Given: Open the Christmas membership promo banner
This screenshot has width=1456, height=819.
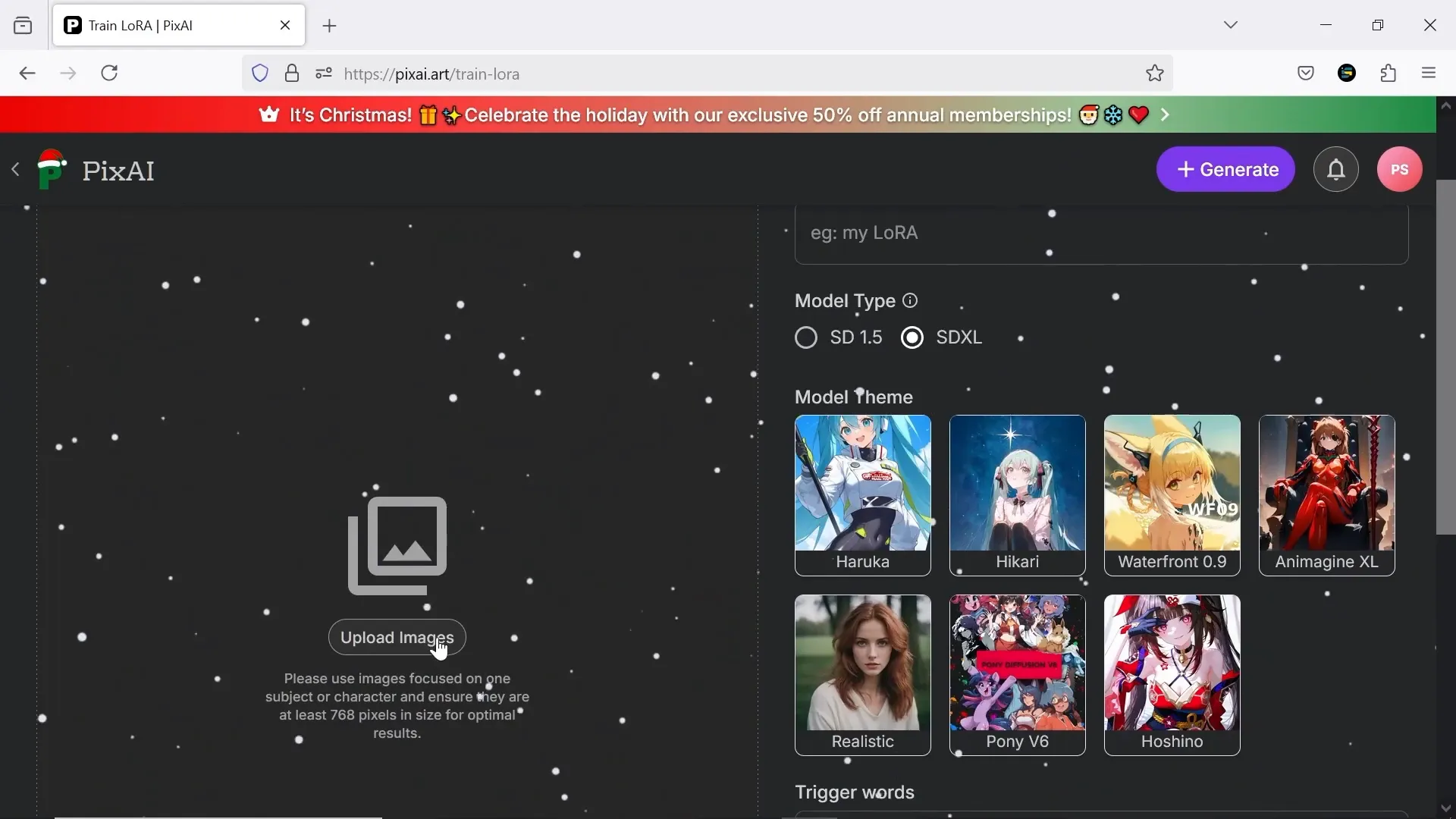Looking at the screenshot, I should pos(718,115).
